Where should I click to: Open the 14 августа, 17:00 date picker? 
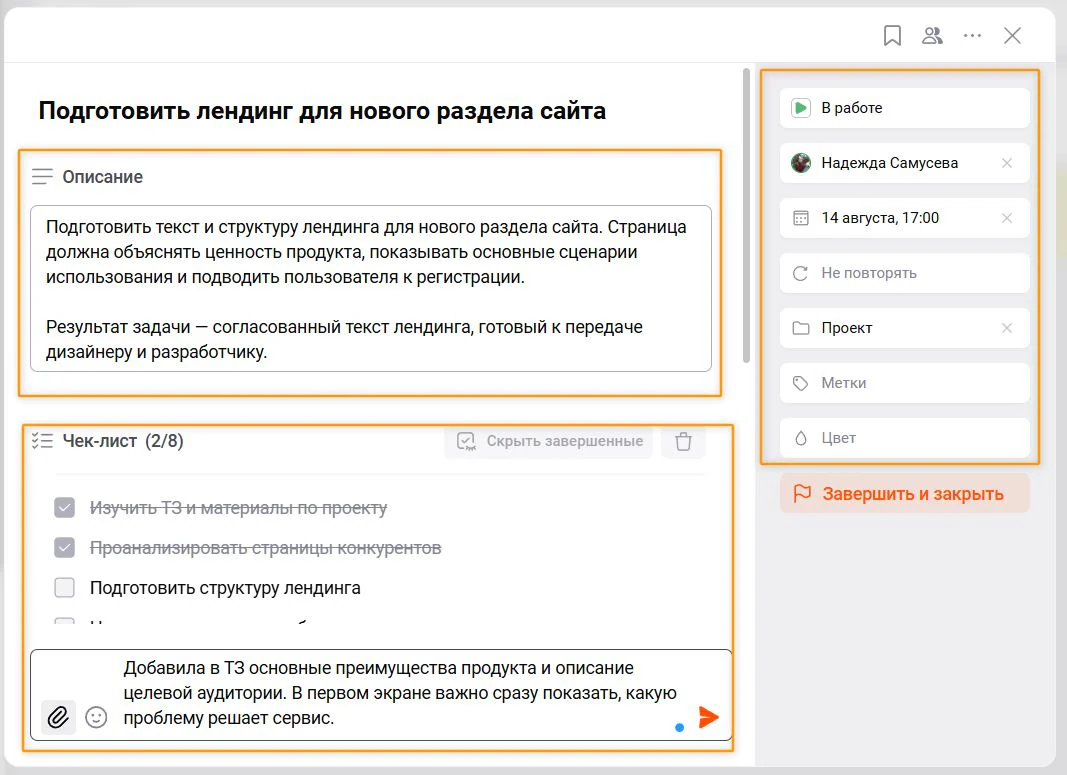[x=904, y=218]
